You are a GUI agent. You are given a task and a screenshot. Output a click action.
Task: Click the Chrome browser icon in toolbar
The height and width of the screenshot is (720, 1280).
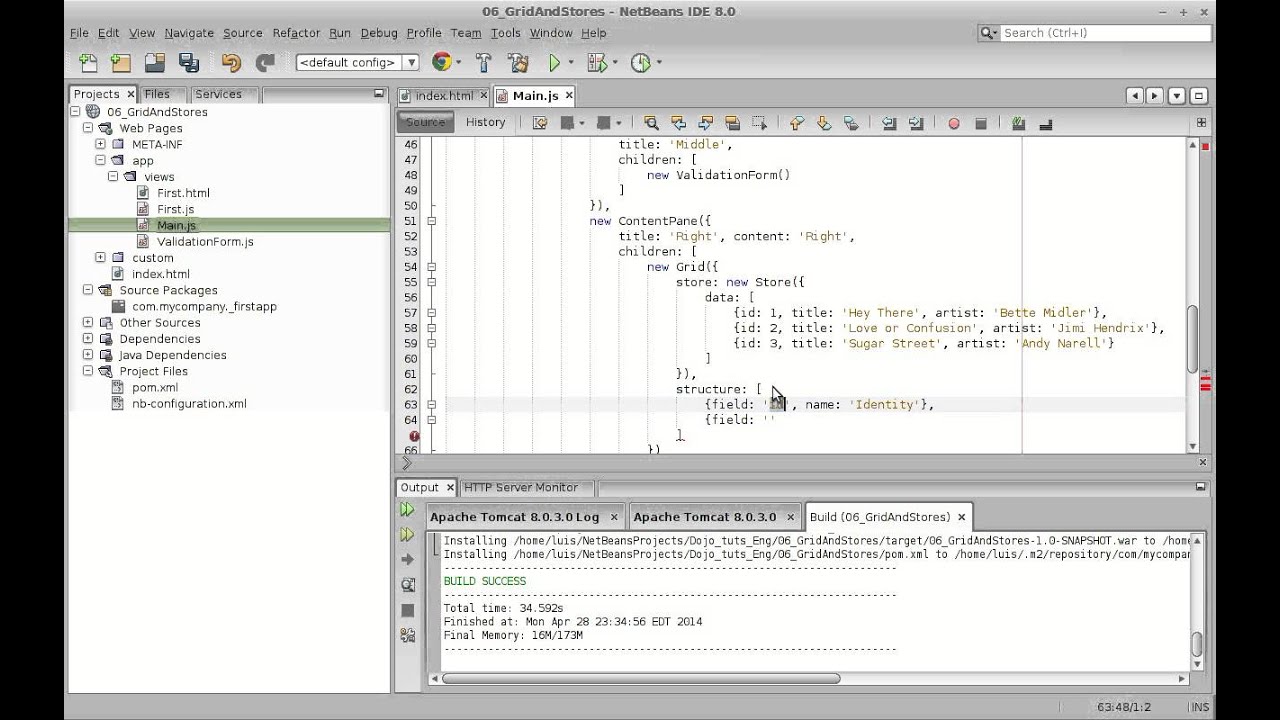click(441, 63)
